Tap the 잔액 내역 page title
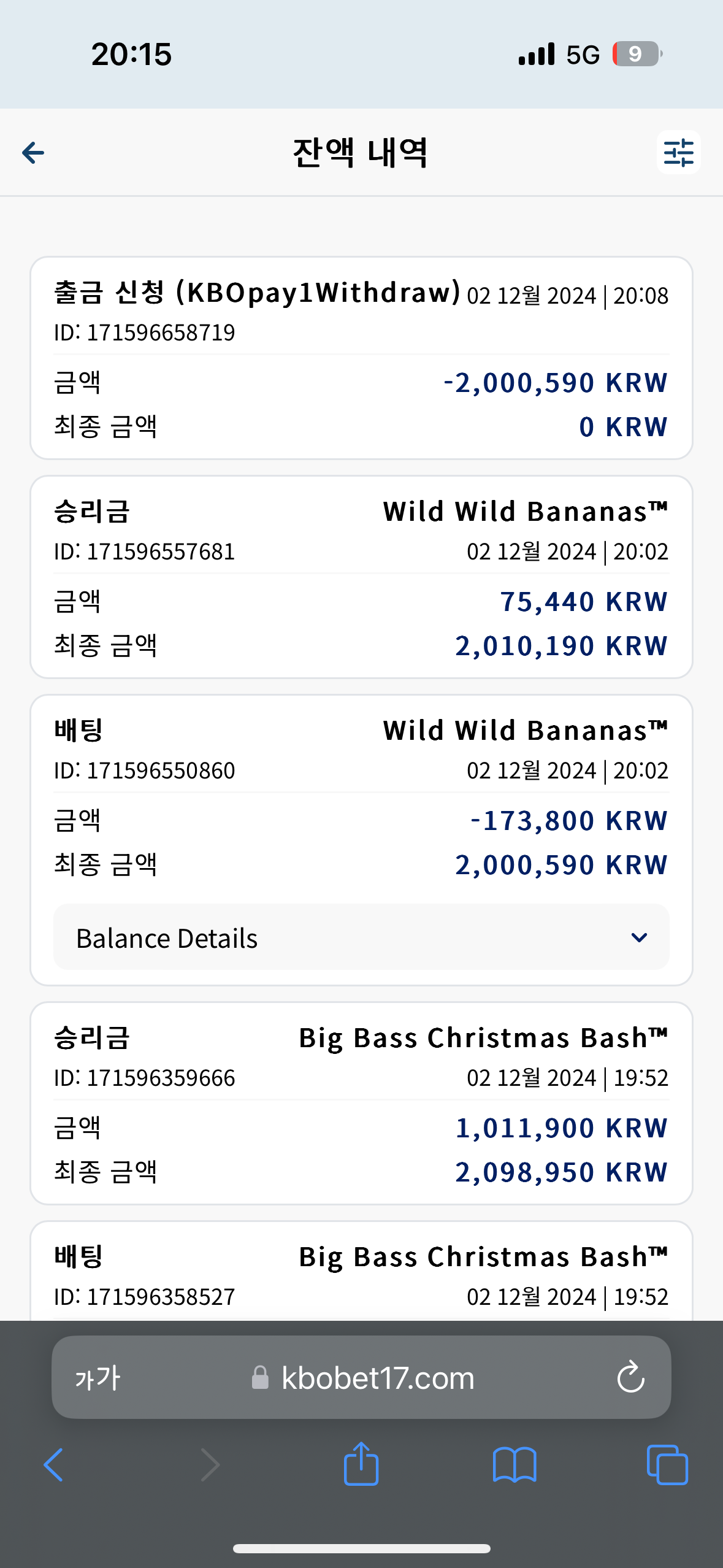723x1568 pixels. (x=360, y=153)
